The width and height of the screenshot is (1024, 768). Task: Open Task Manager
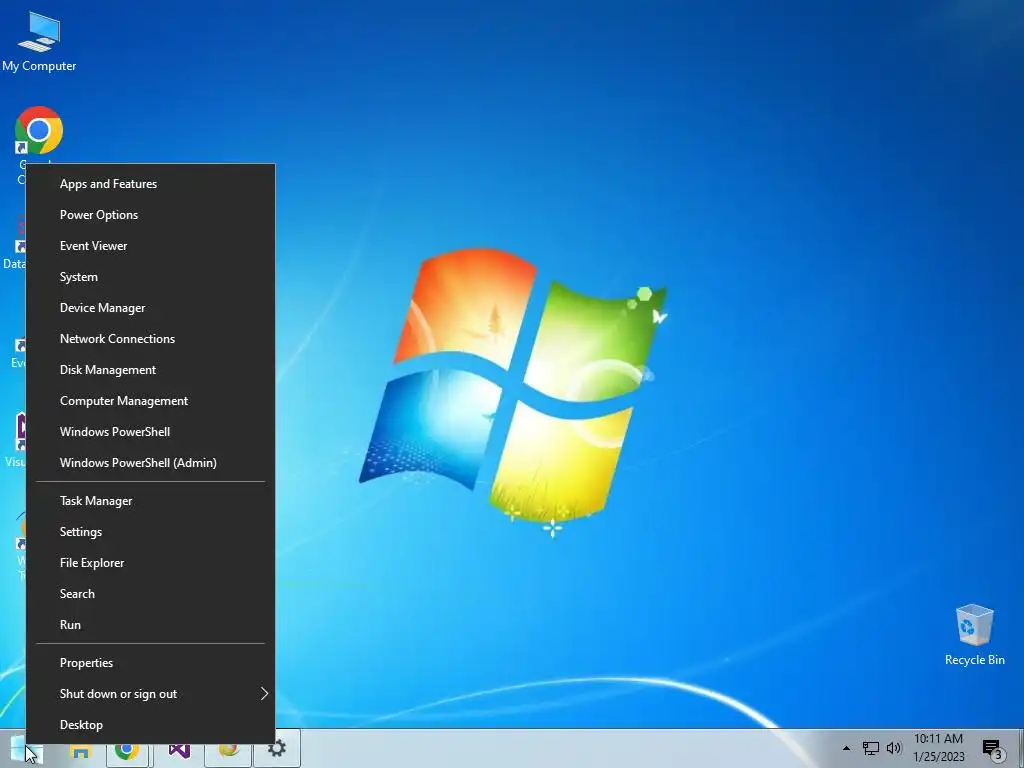[x=150, y=501]
